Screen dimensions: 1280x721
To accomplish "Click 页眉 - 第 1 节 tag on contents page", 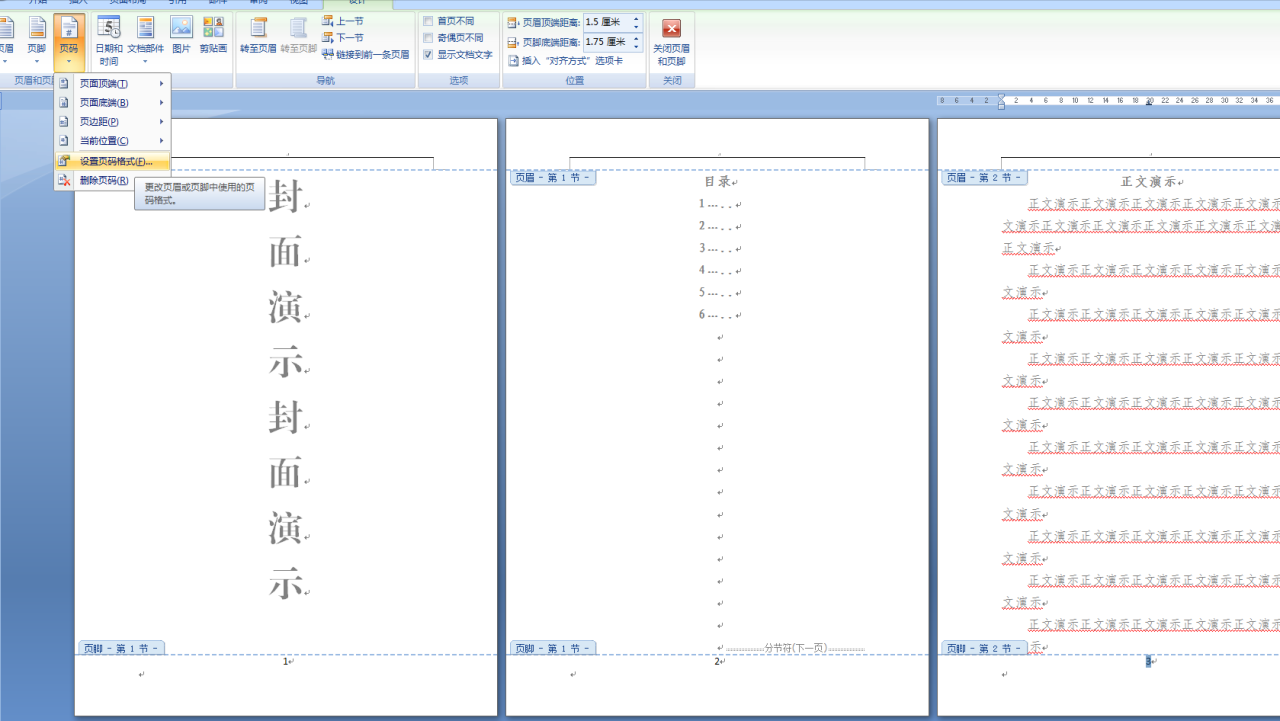I will coord(553,178).
